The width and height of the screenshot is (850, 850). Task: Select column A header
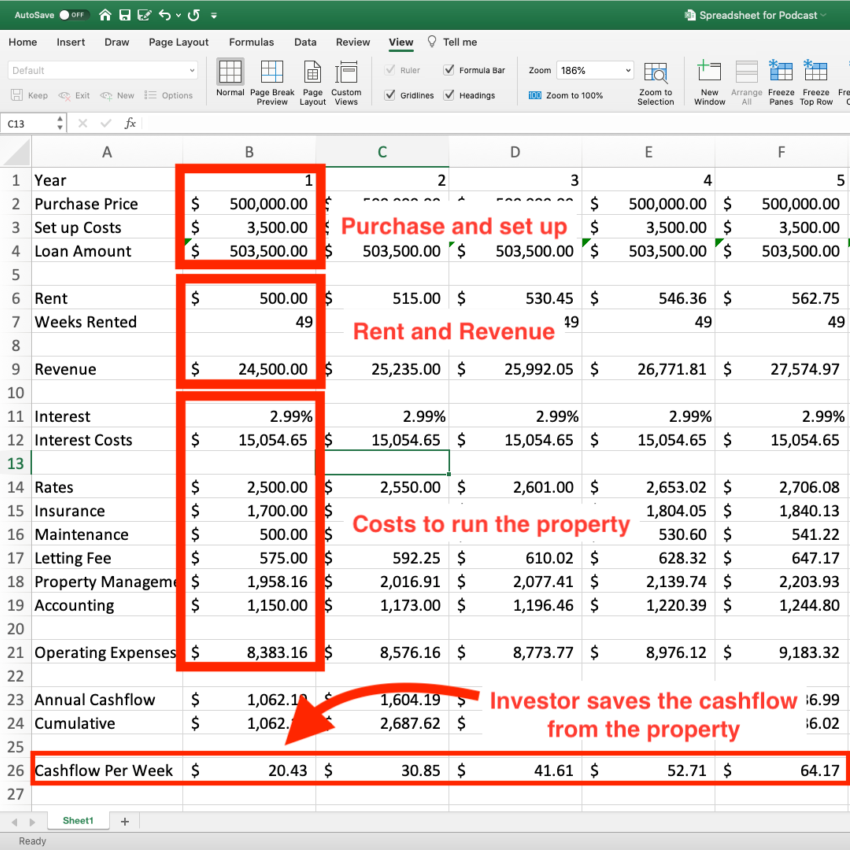tap(107, 152)
